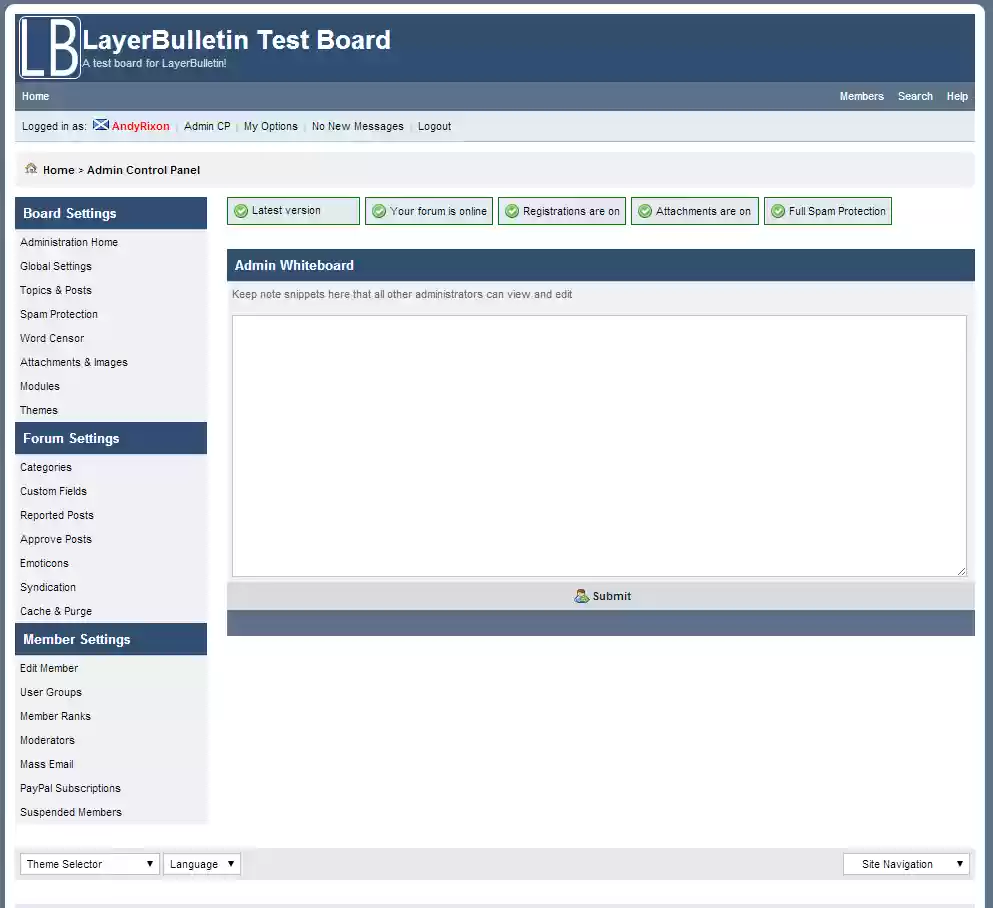Click the status icon on Your forum is online
993x908 pixels.
point(378,211)
